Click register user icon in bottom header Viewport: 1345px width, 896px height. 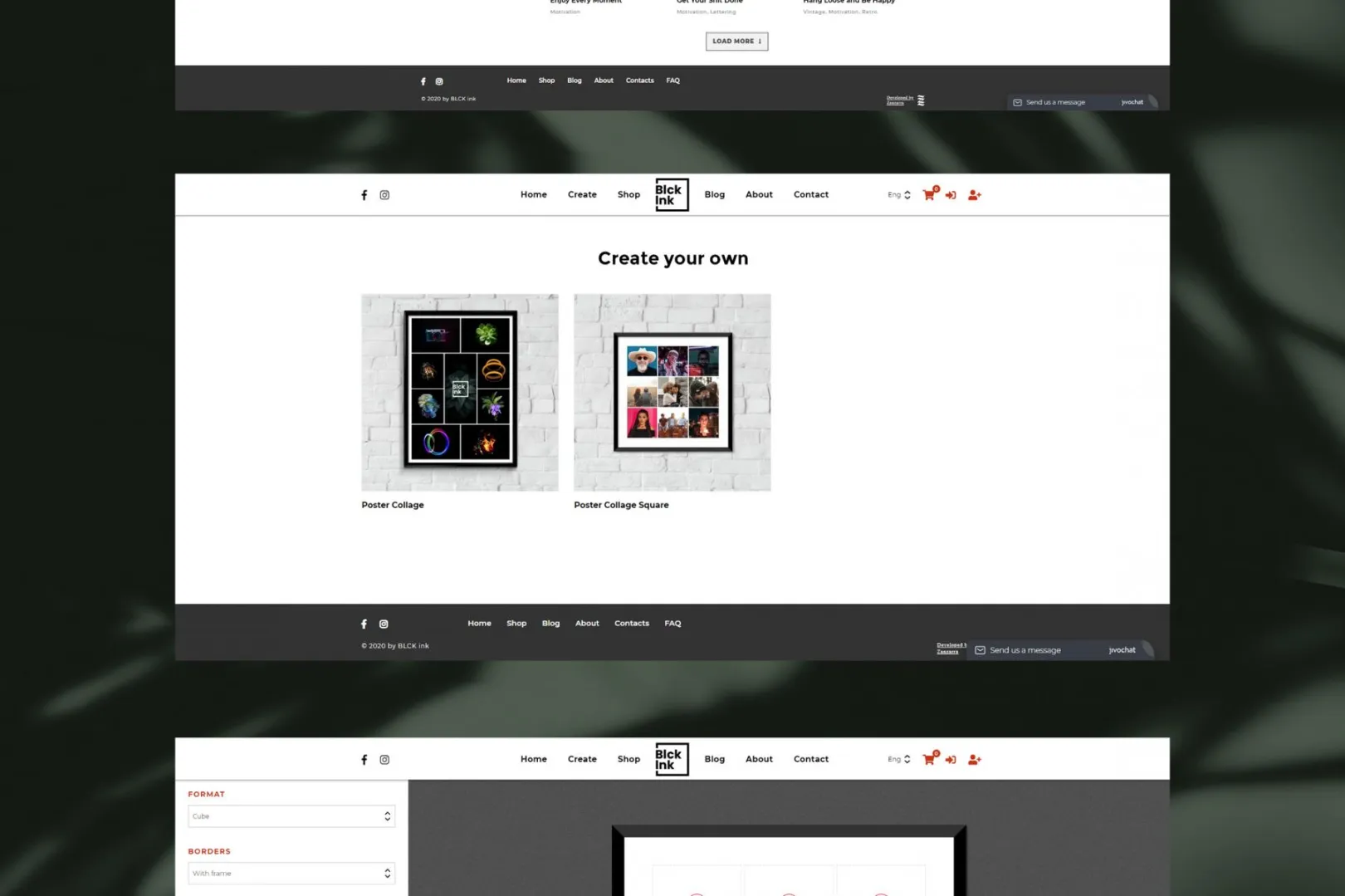pyautogui.click(x=975, y=760)
